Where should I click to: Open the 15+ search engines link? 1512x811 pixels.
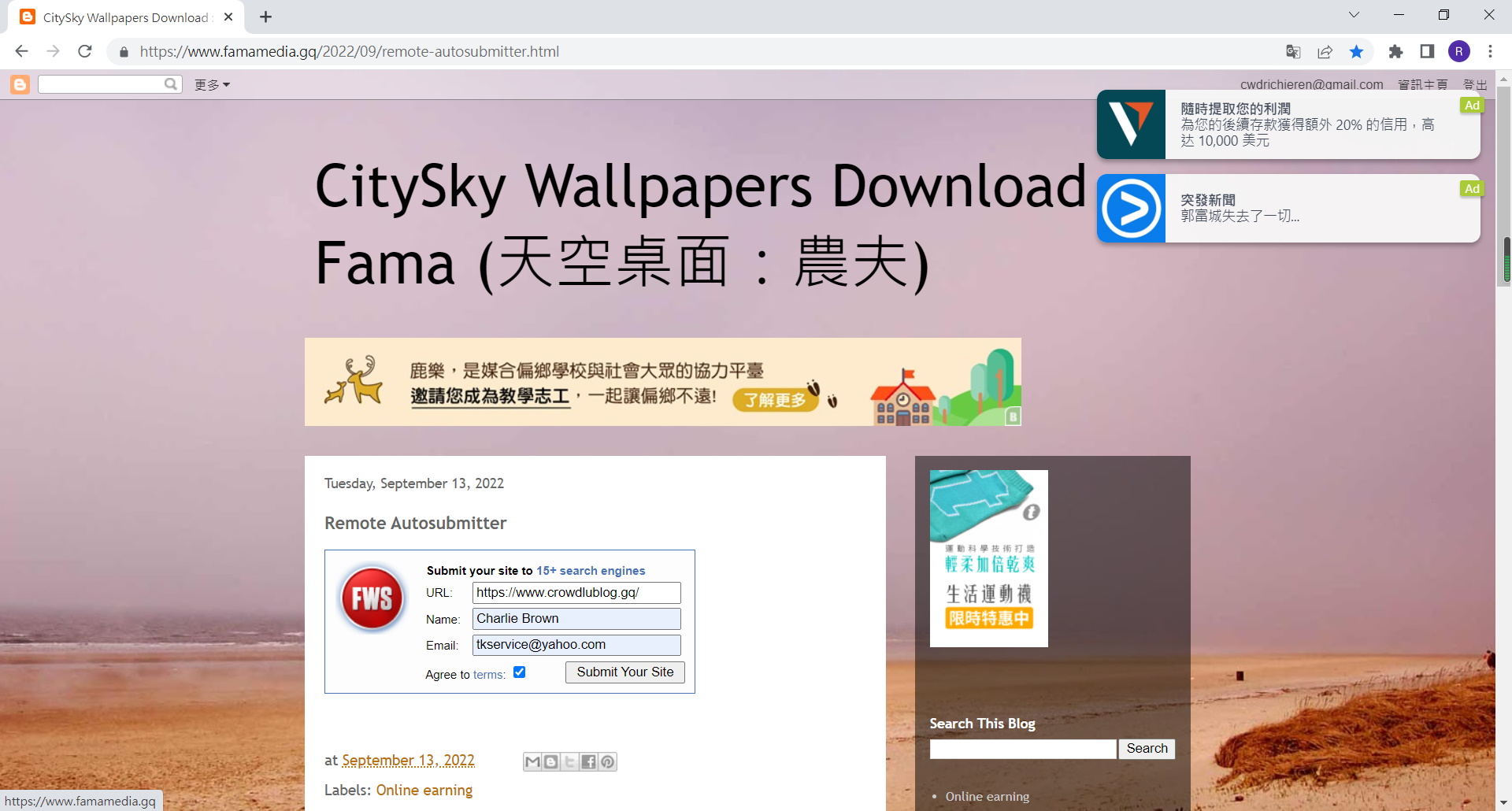[x=591, y=571]
